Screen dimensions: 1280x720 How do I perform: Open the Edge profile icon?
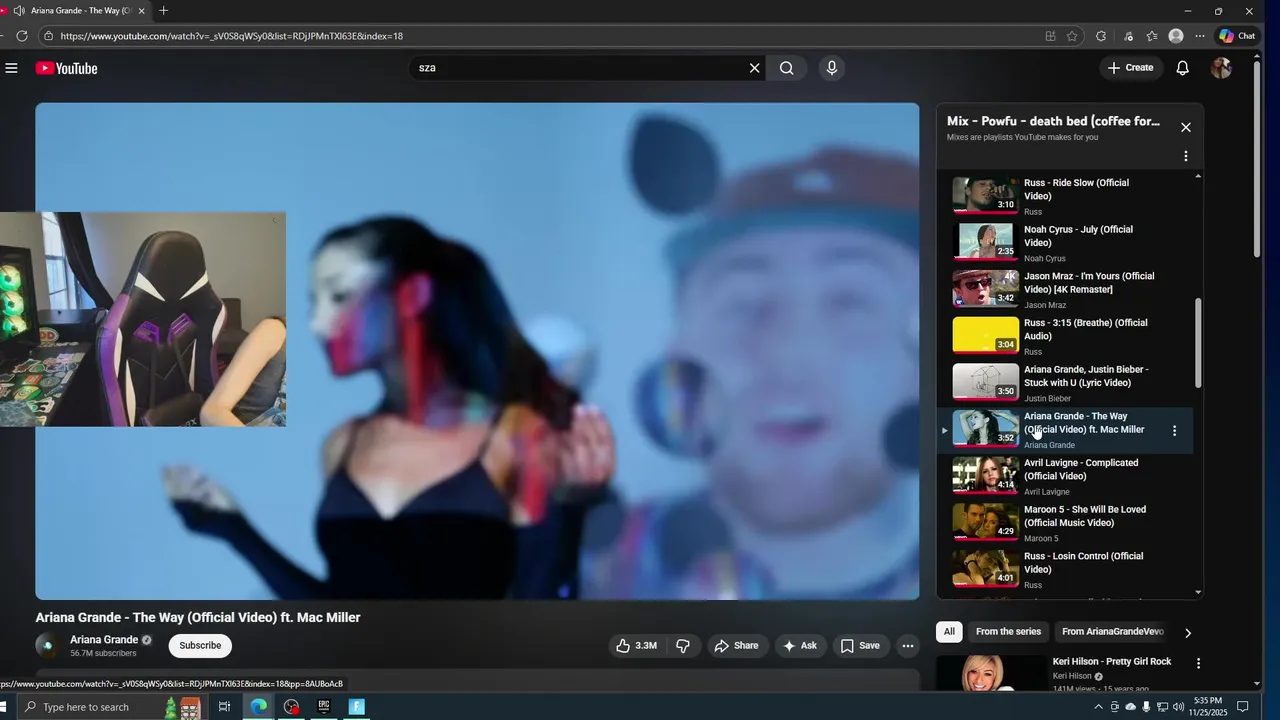click(x=1176, y=36)
